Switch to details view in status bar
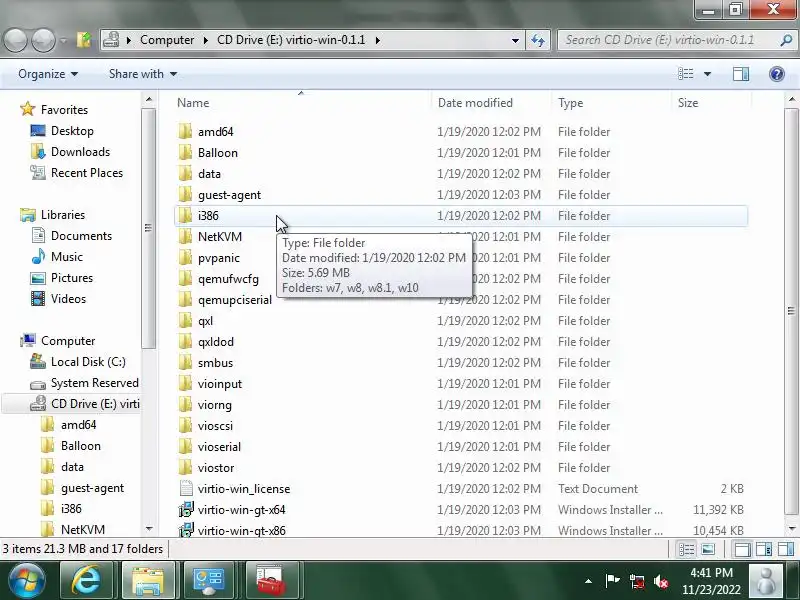 687,549
